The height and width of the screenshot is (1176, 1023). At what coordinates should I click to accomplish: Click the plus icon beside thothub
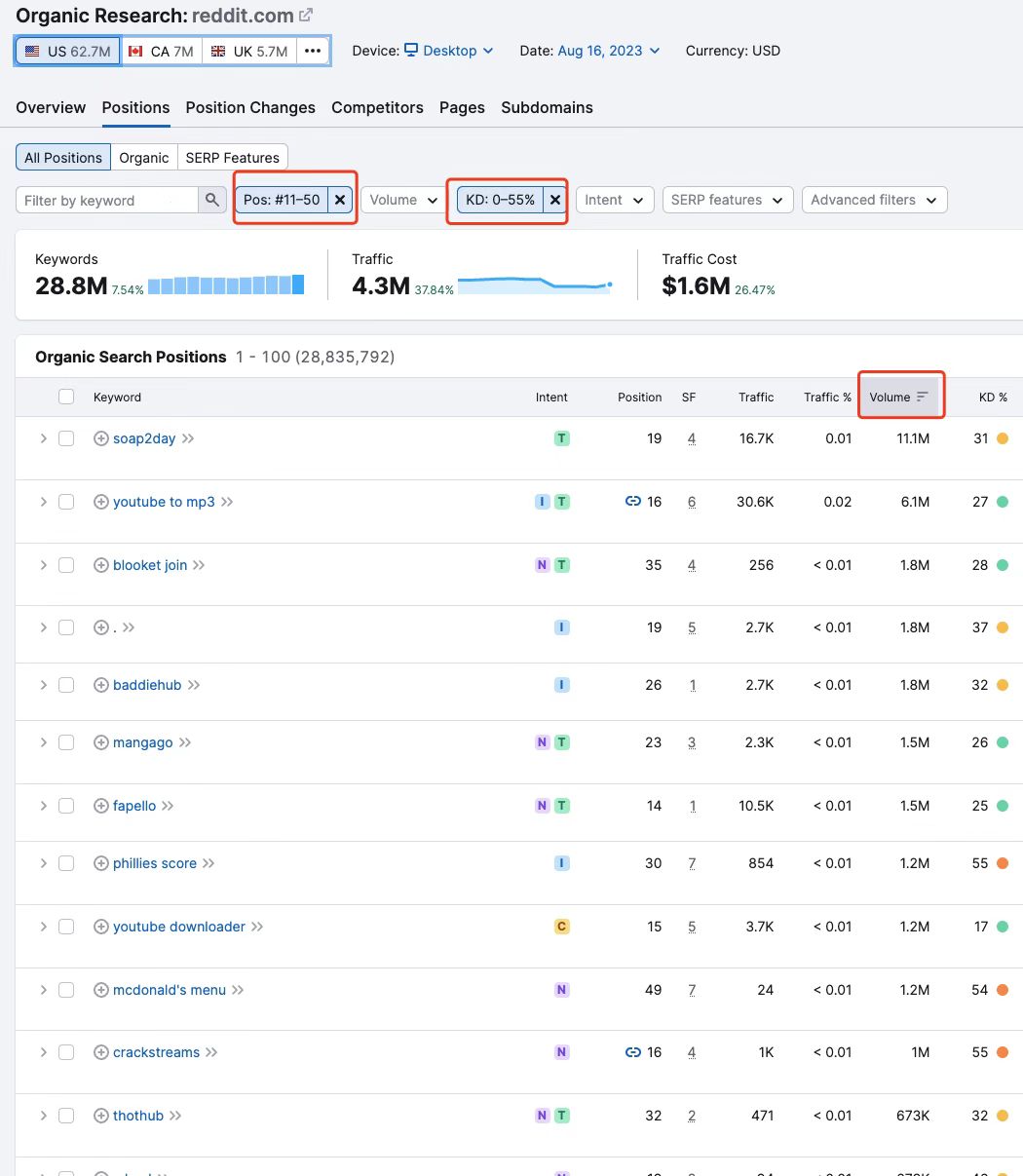point(100,1116)
